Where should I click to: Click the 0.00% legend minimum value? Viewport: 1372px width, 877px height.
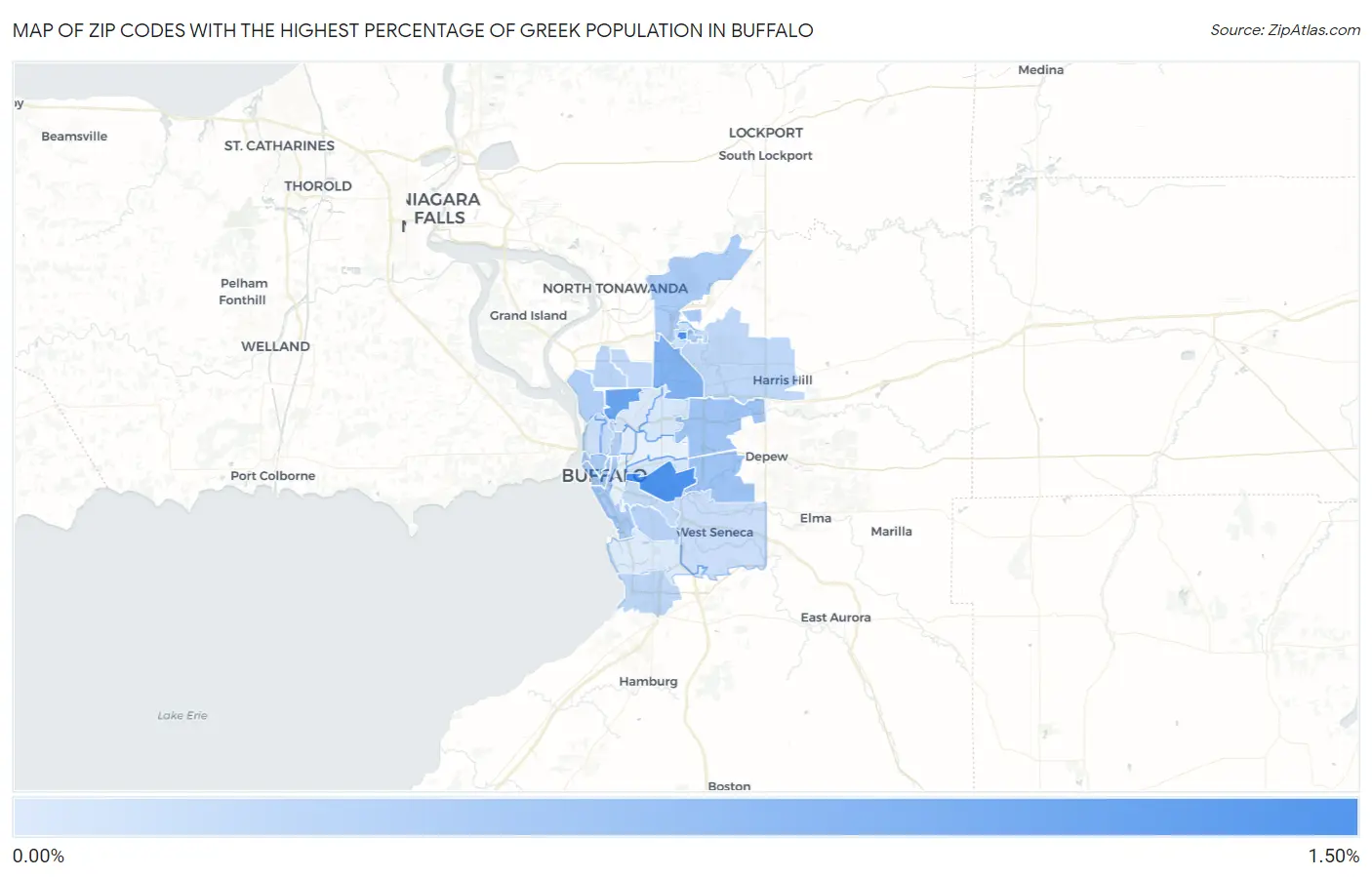[38, 857]
